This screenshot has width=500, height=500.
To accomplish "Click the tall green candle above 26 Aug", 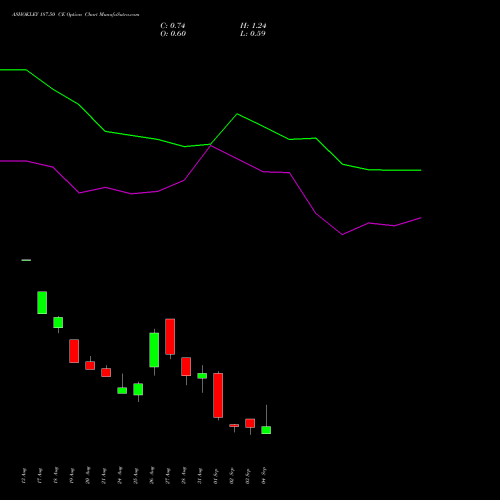I will [x=154, y=350].
